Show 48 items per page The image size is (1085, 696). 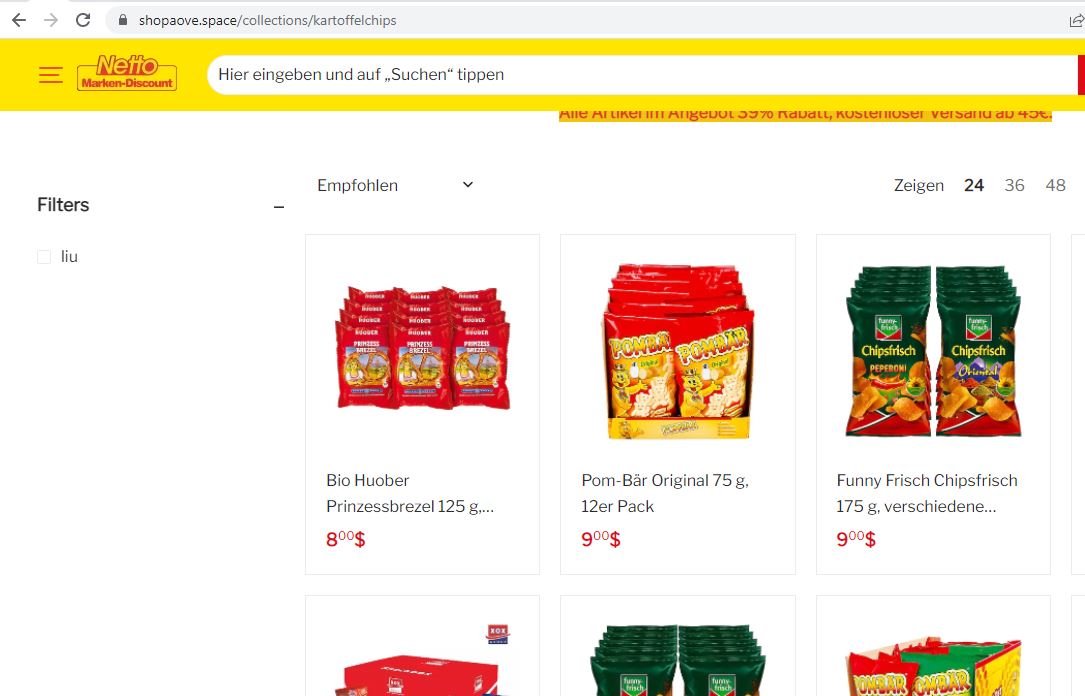[x=1055, y=185]
